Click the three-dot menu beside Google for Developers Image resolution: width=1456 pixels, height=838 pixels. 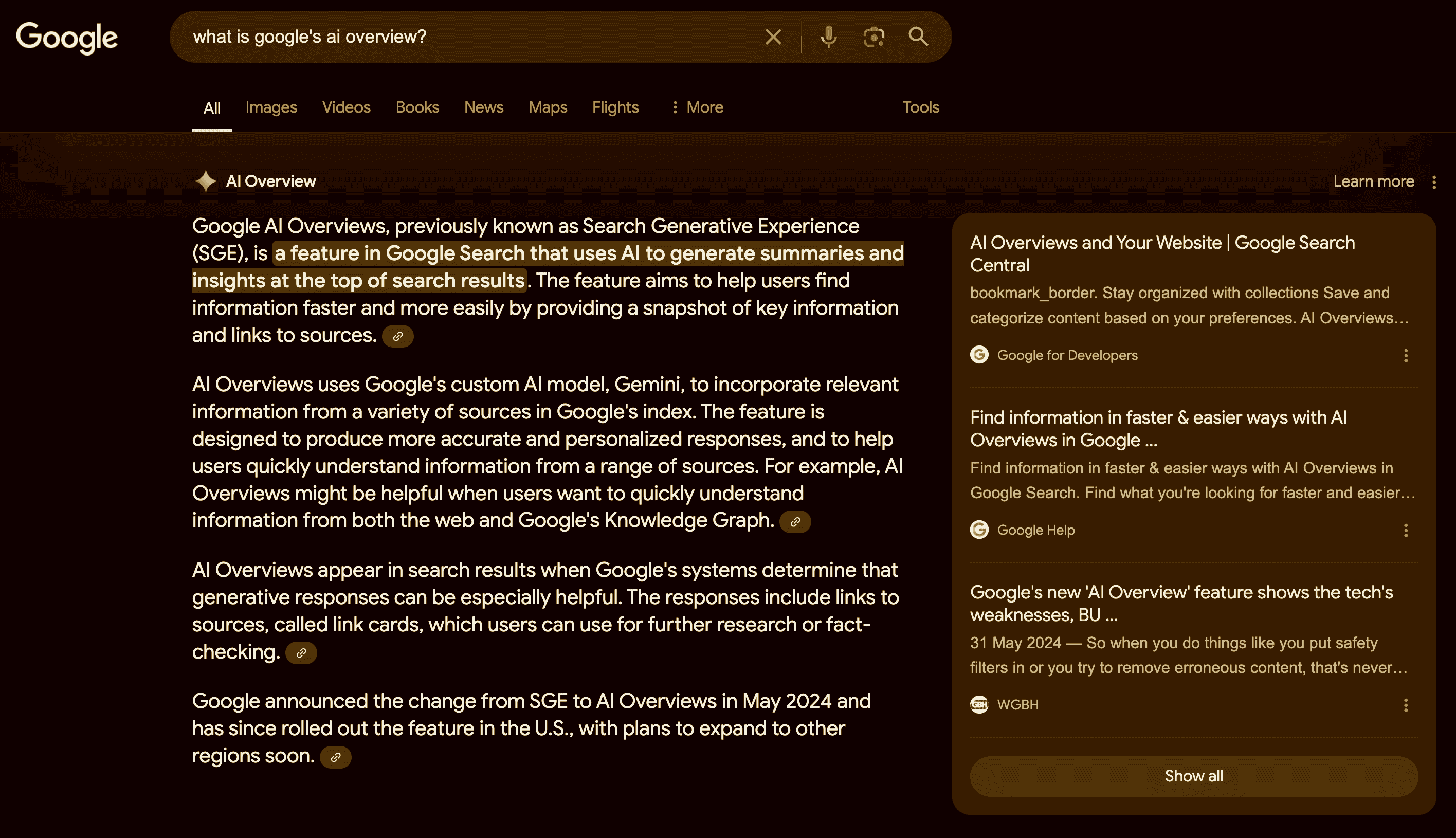point(1406,355)
